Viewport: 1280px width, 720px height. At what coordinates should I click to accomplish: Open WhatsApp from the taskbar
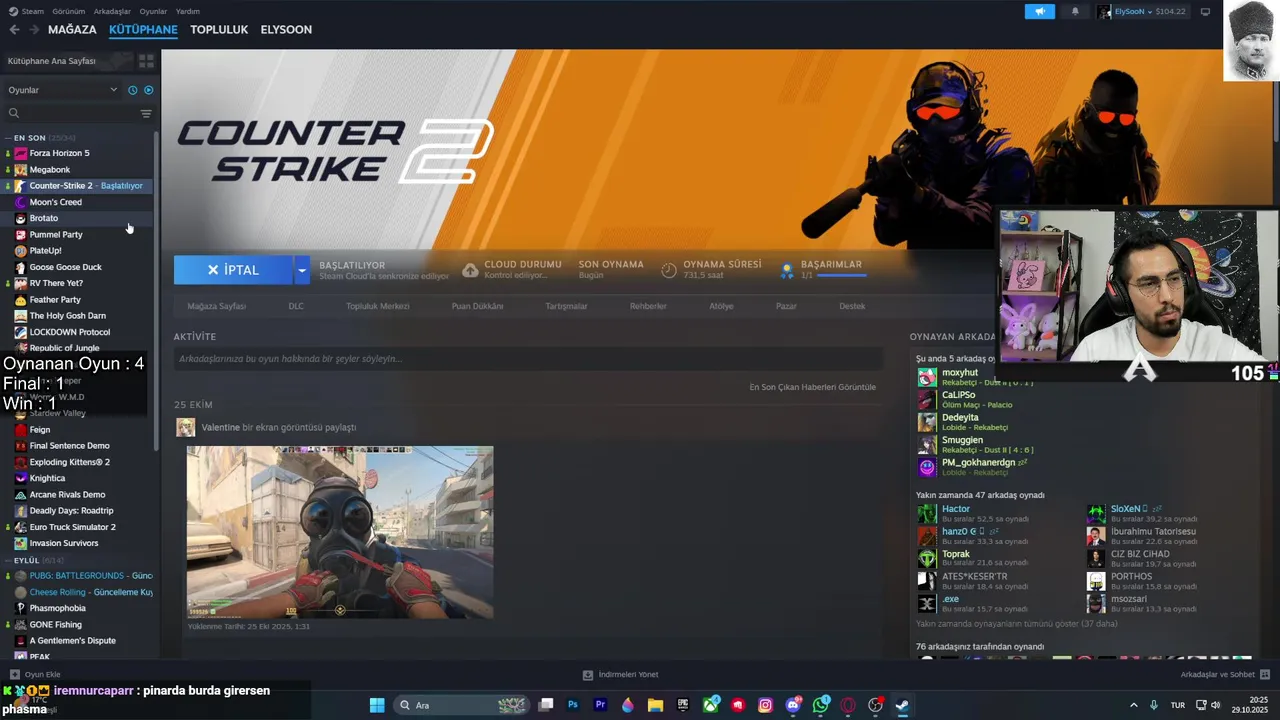pos(821,705)
